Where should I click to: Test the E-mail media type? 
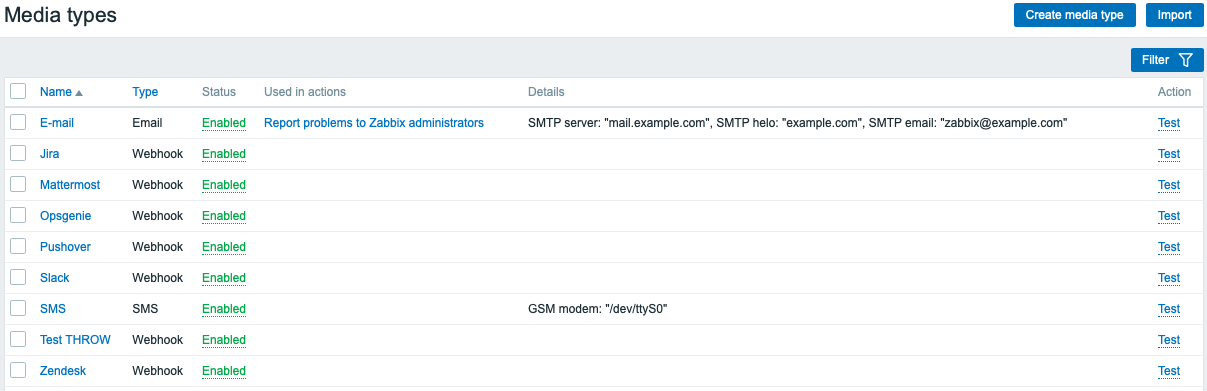1169,123
